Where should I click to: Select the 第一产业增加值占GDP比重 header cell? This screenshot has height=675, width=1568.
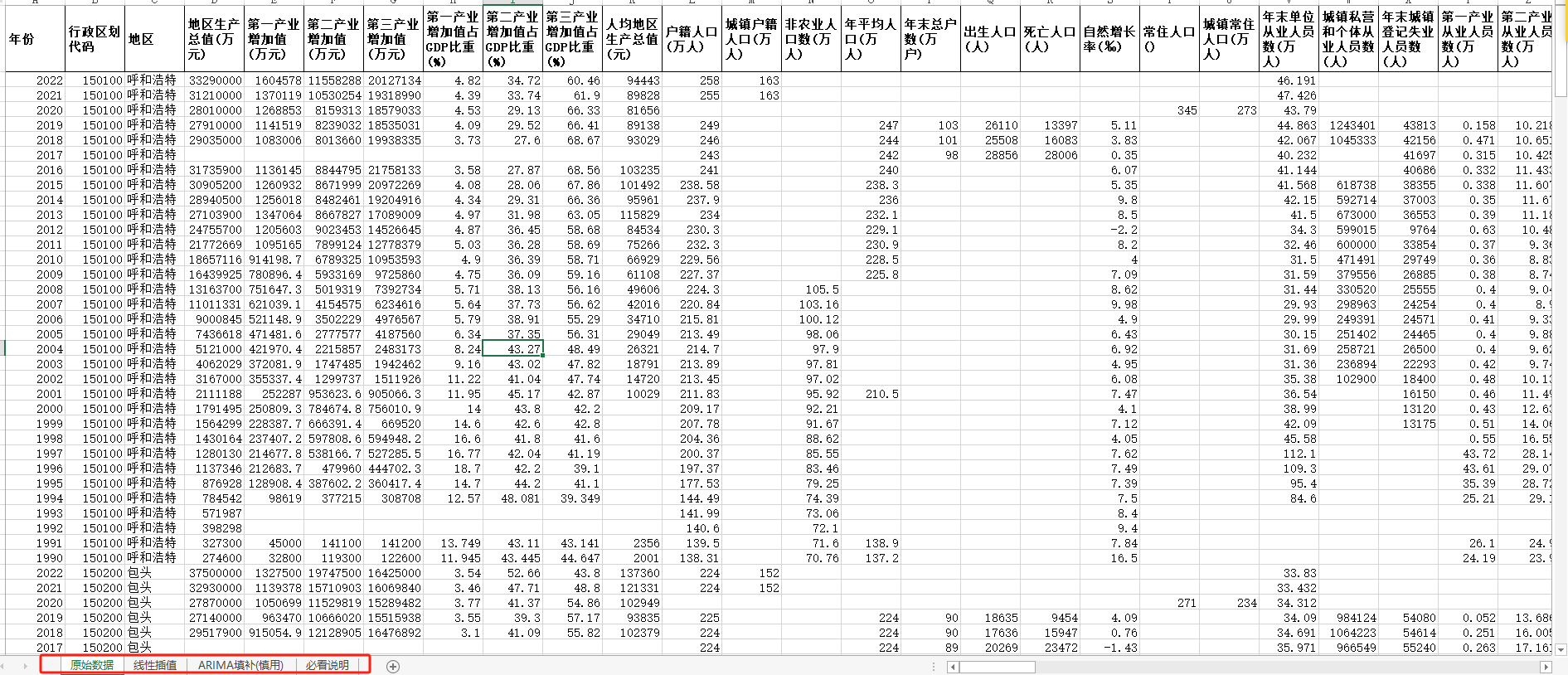click(x=453, y=39)
